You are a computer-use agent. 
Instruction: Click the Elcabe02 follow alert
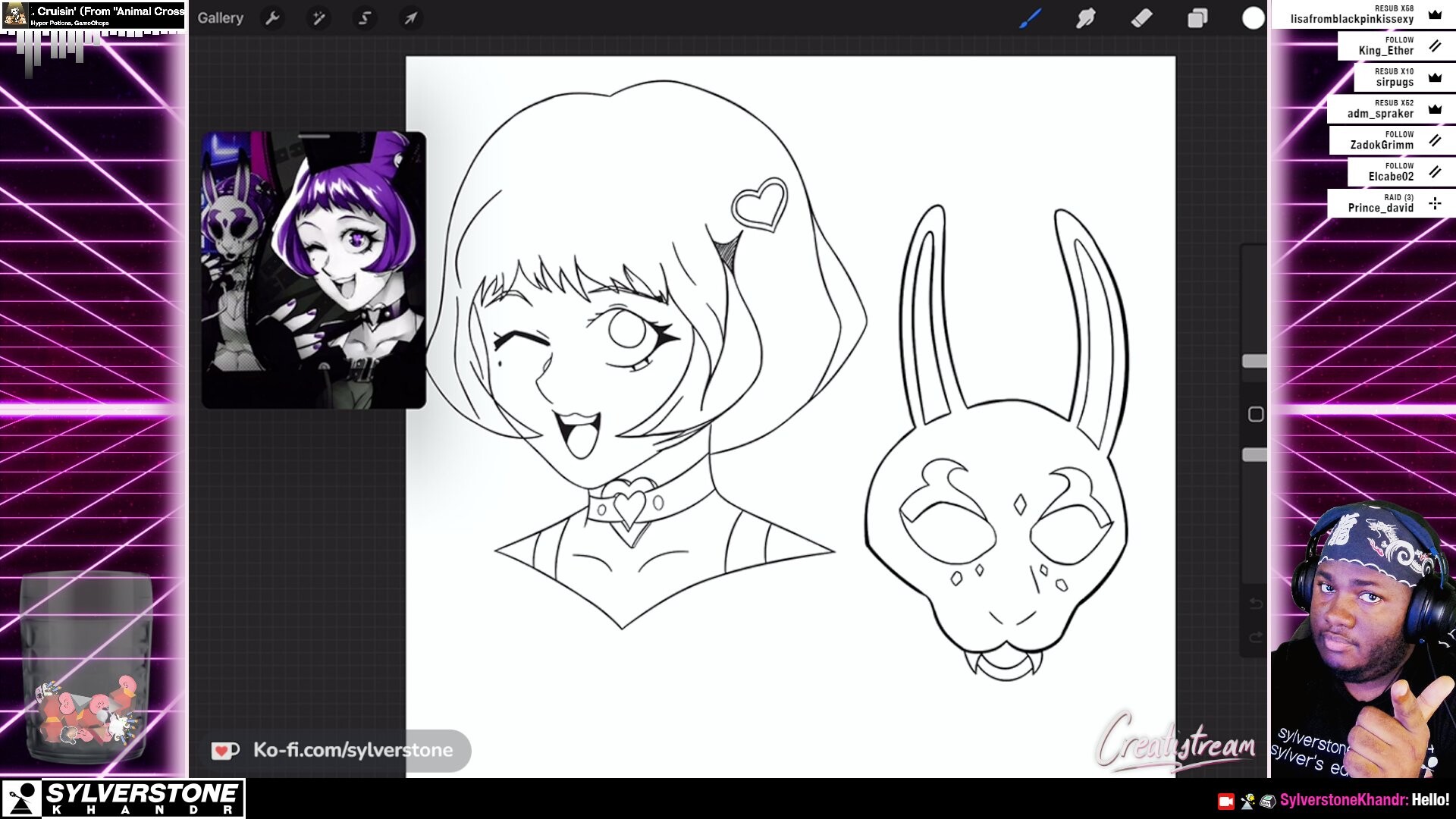click(1401, 171)
